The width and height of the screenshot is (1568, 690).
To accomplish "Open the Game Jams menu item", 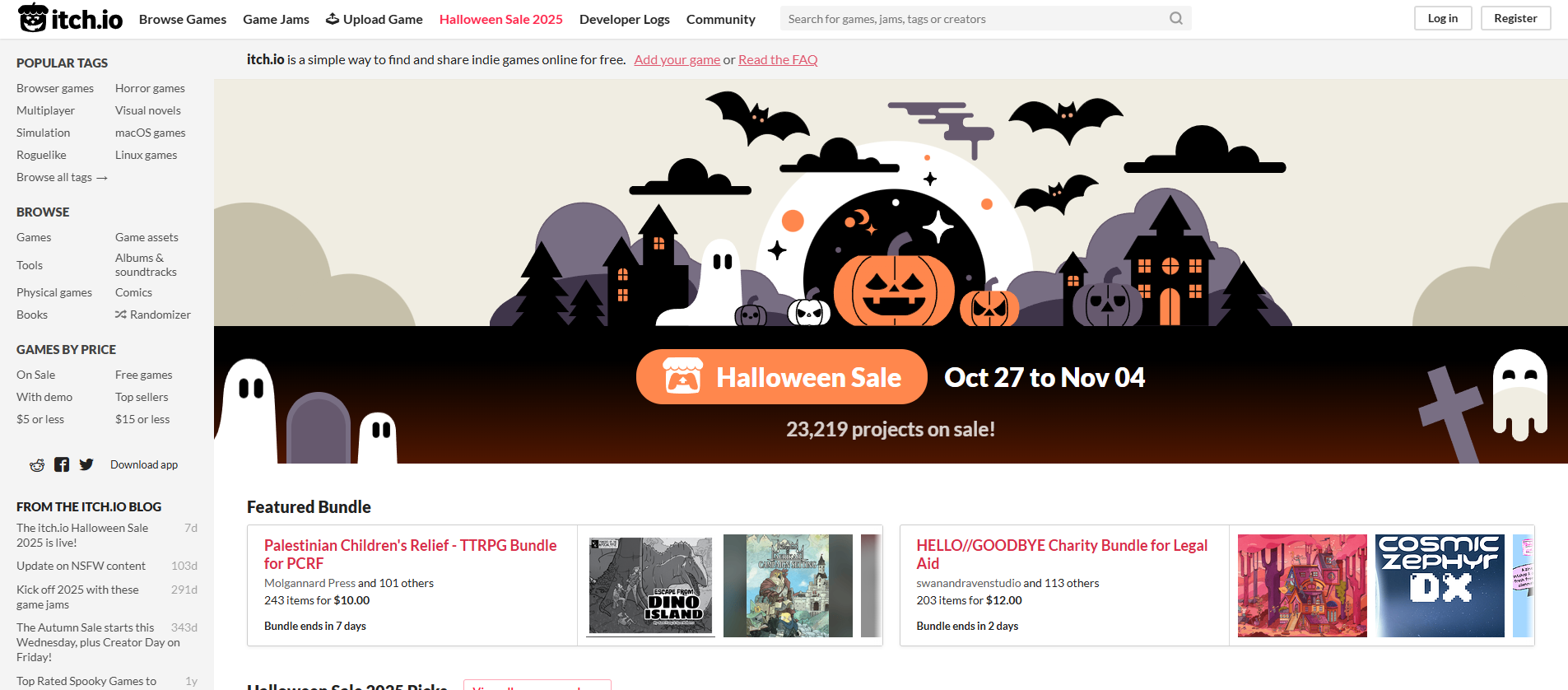I will 276,19.
